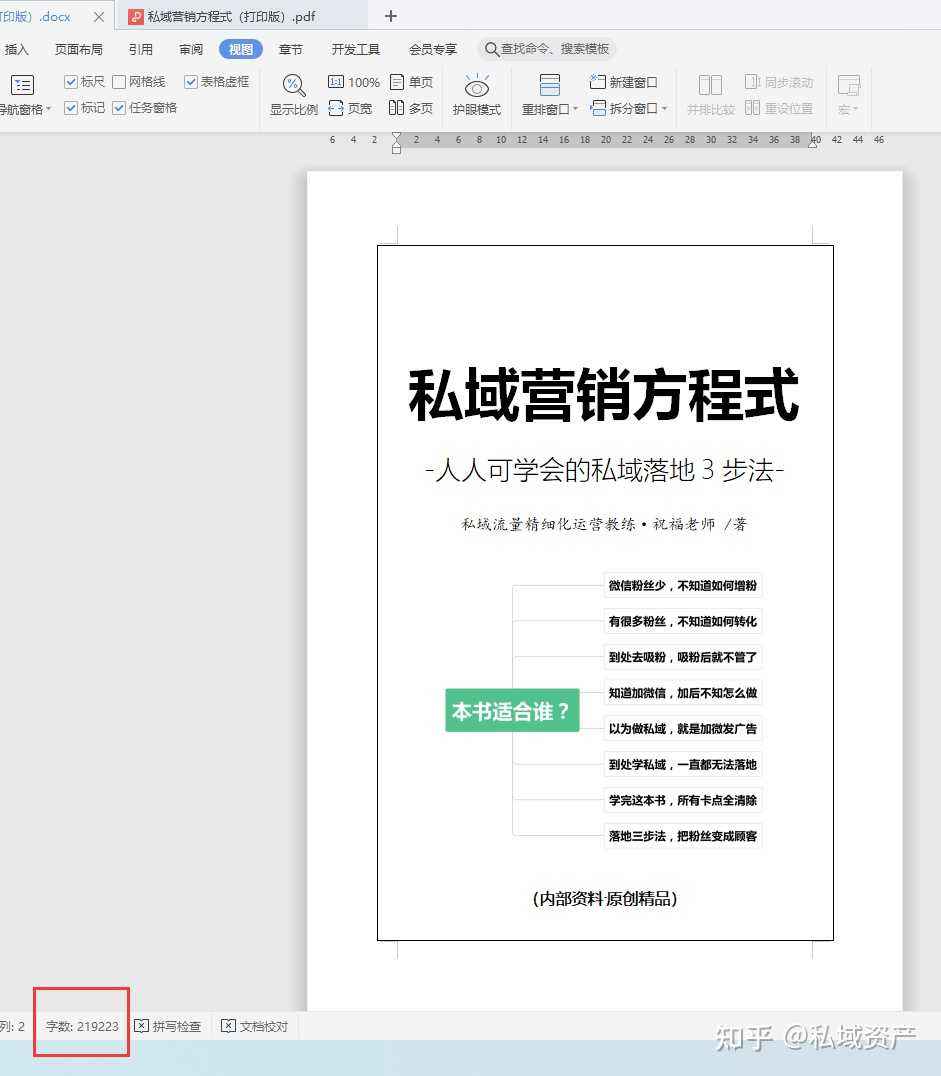Expand the navigation pane (导航窗格) dropdown arrow
Screen dimensions: 941x1076
(x=48, y=109)
